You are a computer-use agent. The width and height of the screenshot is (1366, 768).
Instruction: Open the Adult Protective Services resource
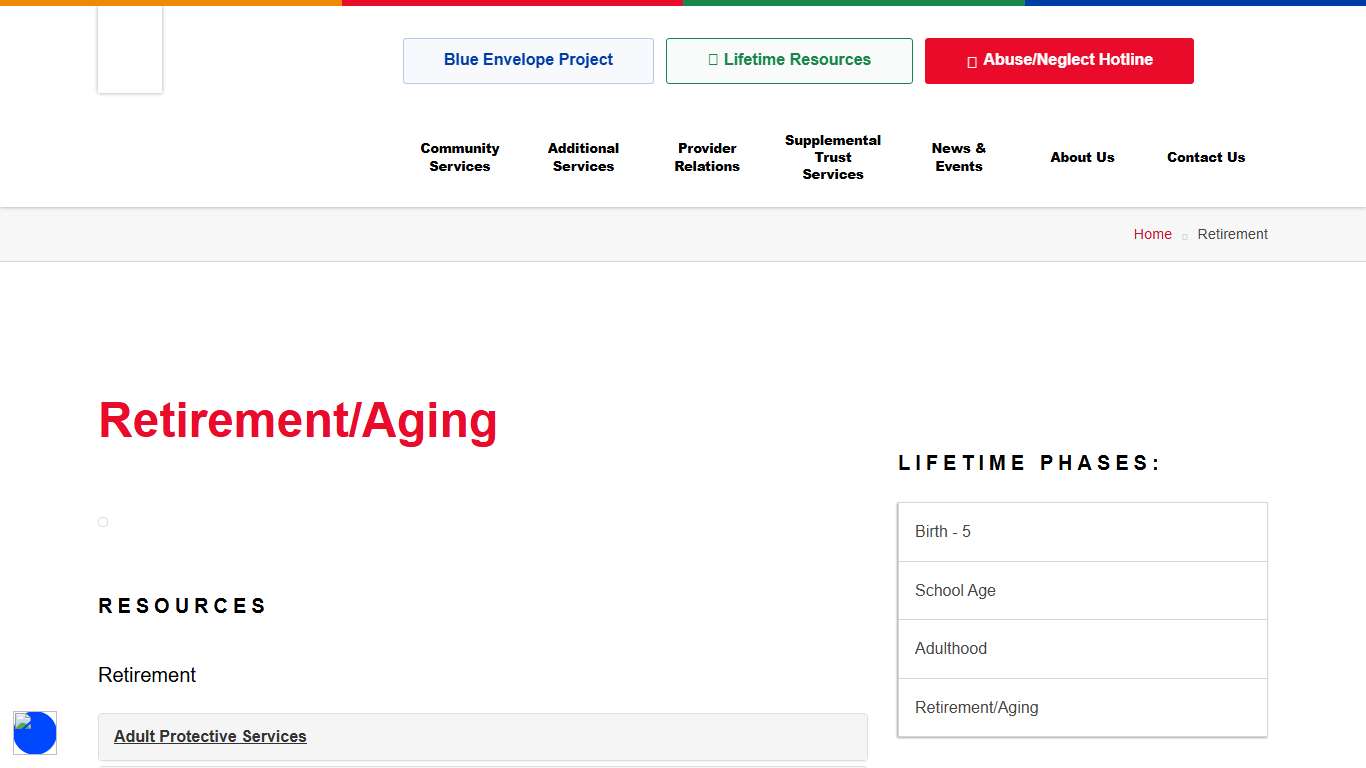coord(210,736)
